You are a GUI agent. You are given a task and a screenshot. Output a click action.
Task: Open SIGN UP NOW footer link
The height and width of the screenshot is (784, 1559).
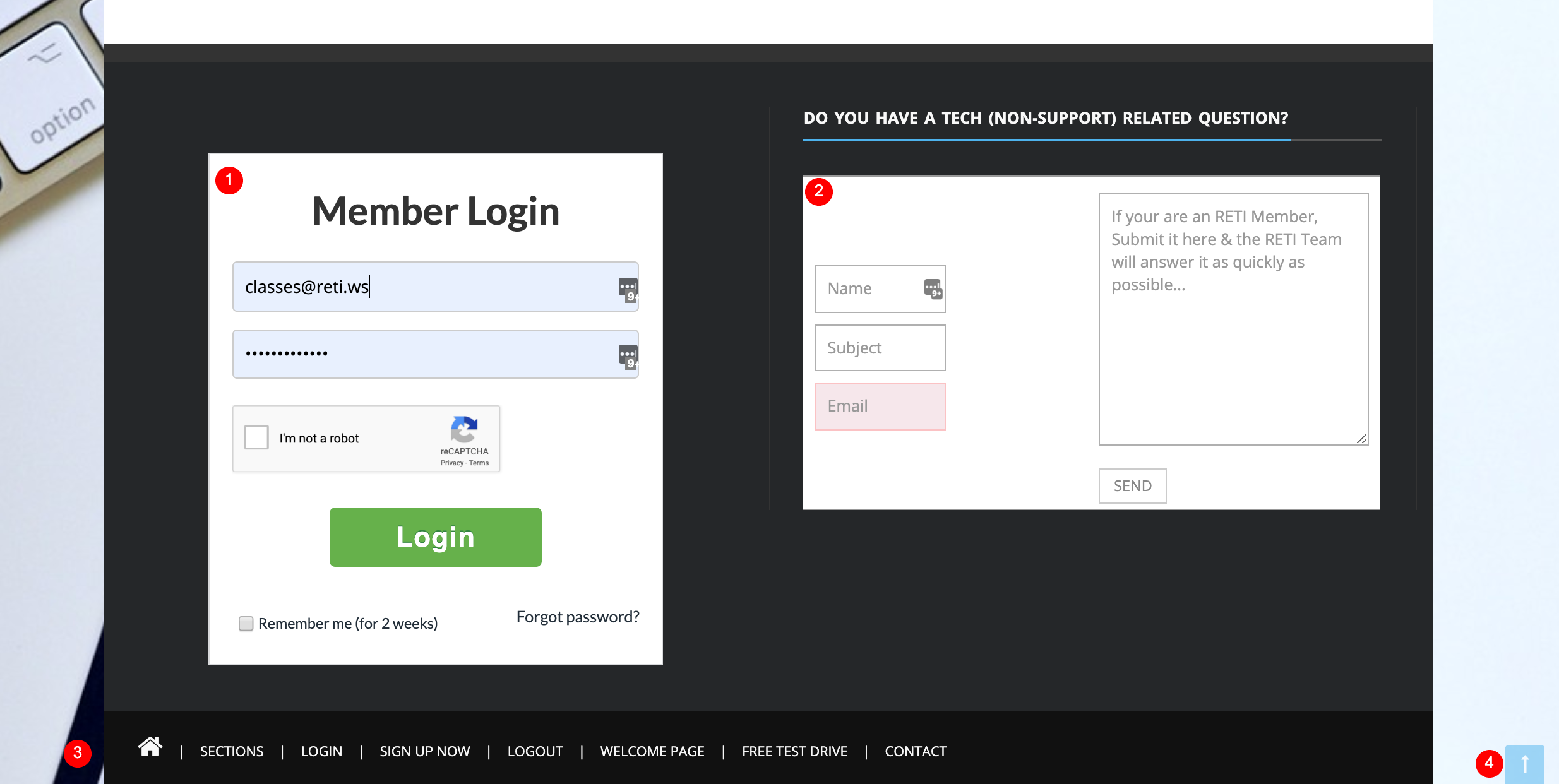point(425,751)
